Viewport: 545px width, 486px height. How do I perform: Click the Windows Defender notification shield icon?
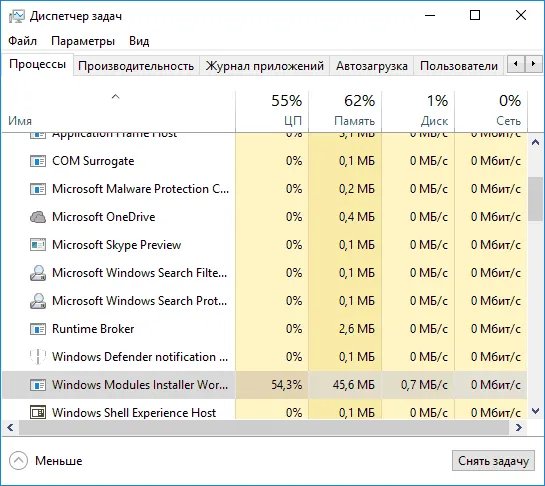(x=38, y=357)
